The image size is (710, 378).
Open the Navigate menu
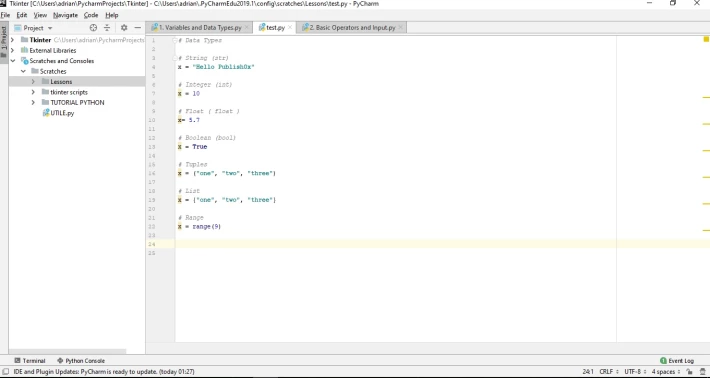65,15
